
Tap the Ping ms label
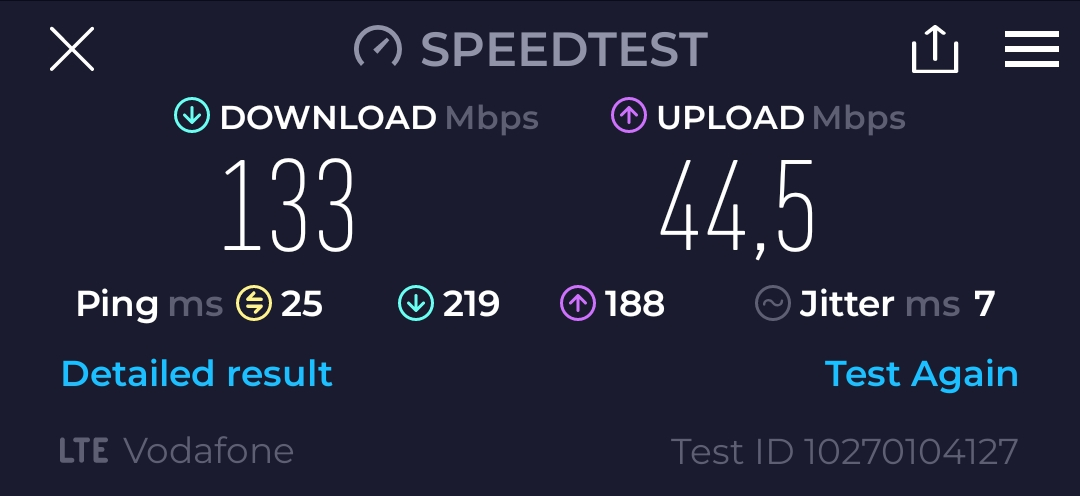[x=149, y=305]
